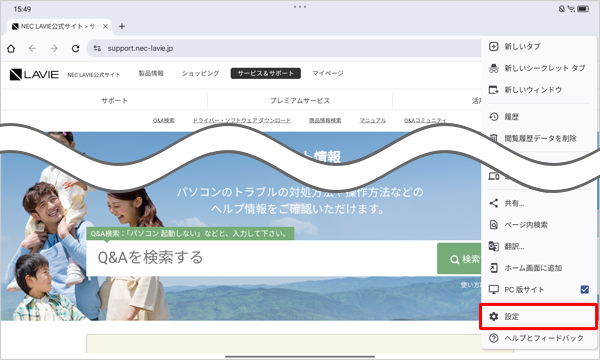Open ショッピング in the site navigation
This screenshot has height=360, width=600.
point(200,73)
